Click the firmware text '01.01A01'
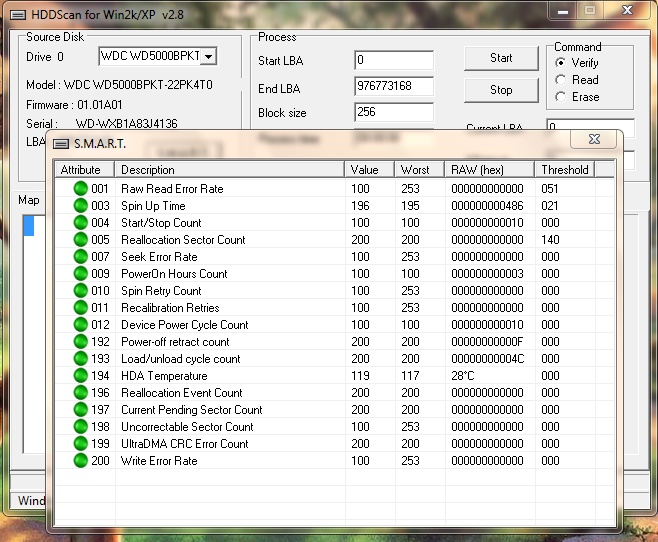 (x=99, y=104)
